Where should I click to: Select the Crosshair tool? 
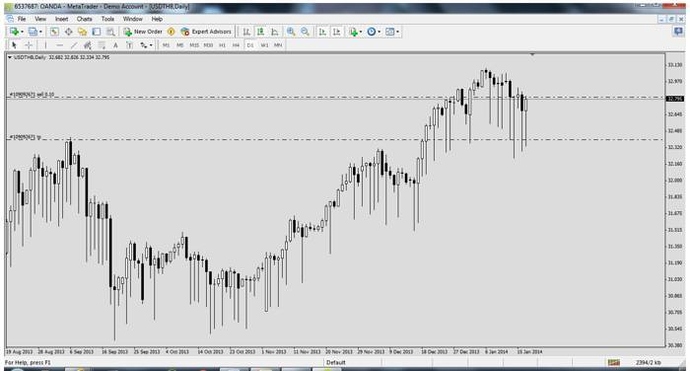(28, 45)
